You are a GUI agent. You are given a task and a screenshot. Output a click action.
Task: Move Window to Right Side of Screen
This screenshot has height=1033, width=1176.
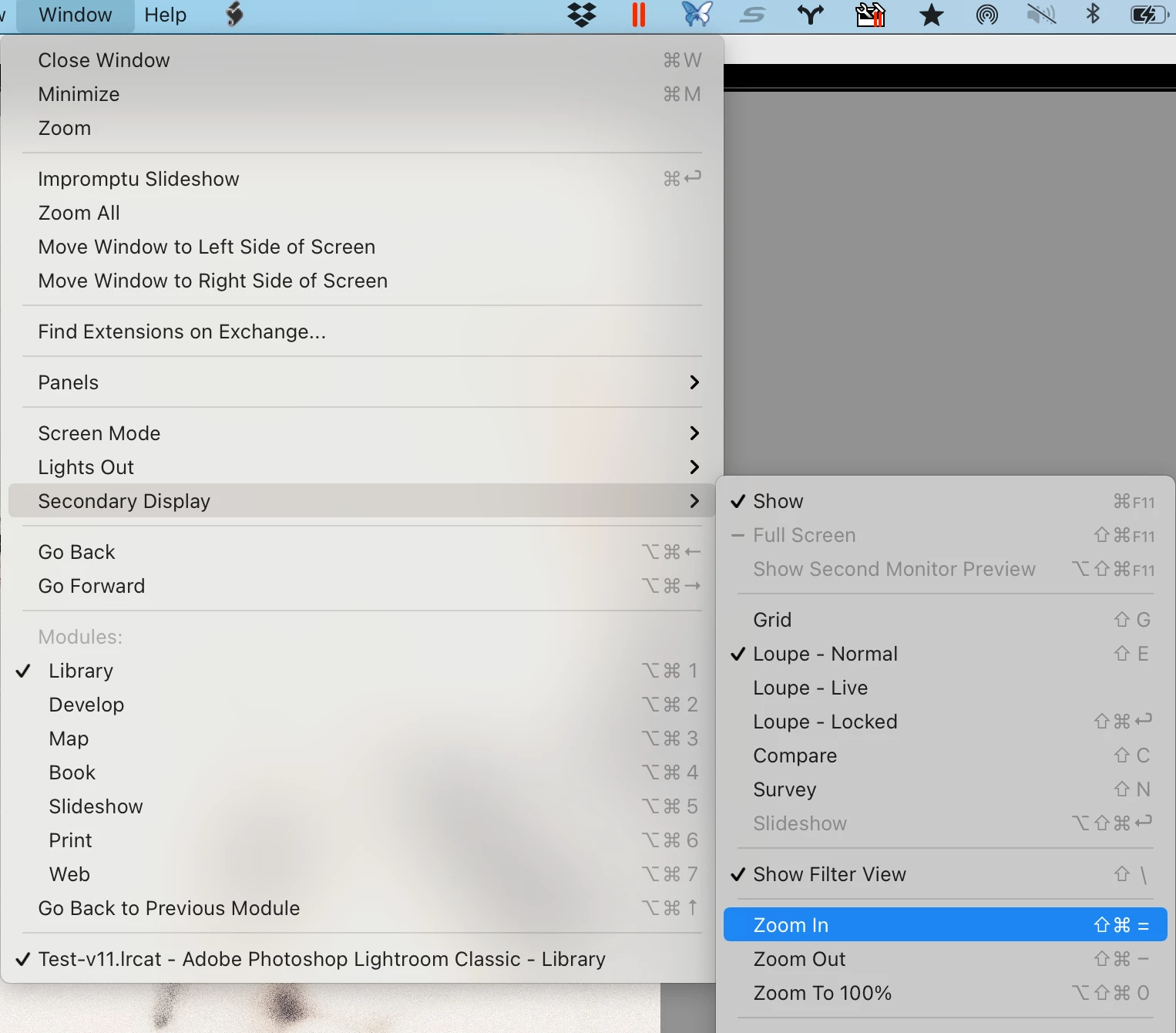tap(362, 281)
